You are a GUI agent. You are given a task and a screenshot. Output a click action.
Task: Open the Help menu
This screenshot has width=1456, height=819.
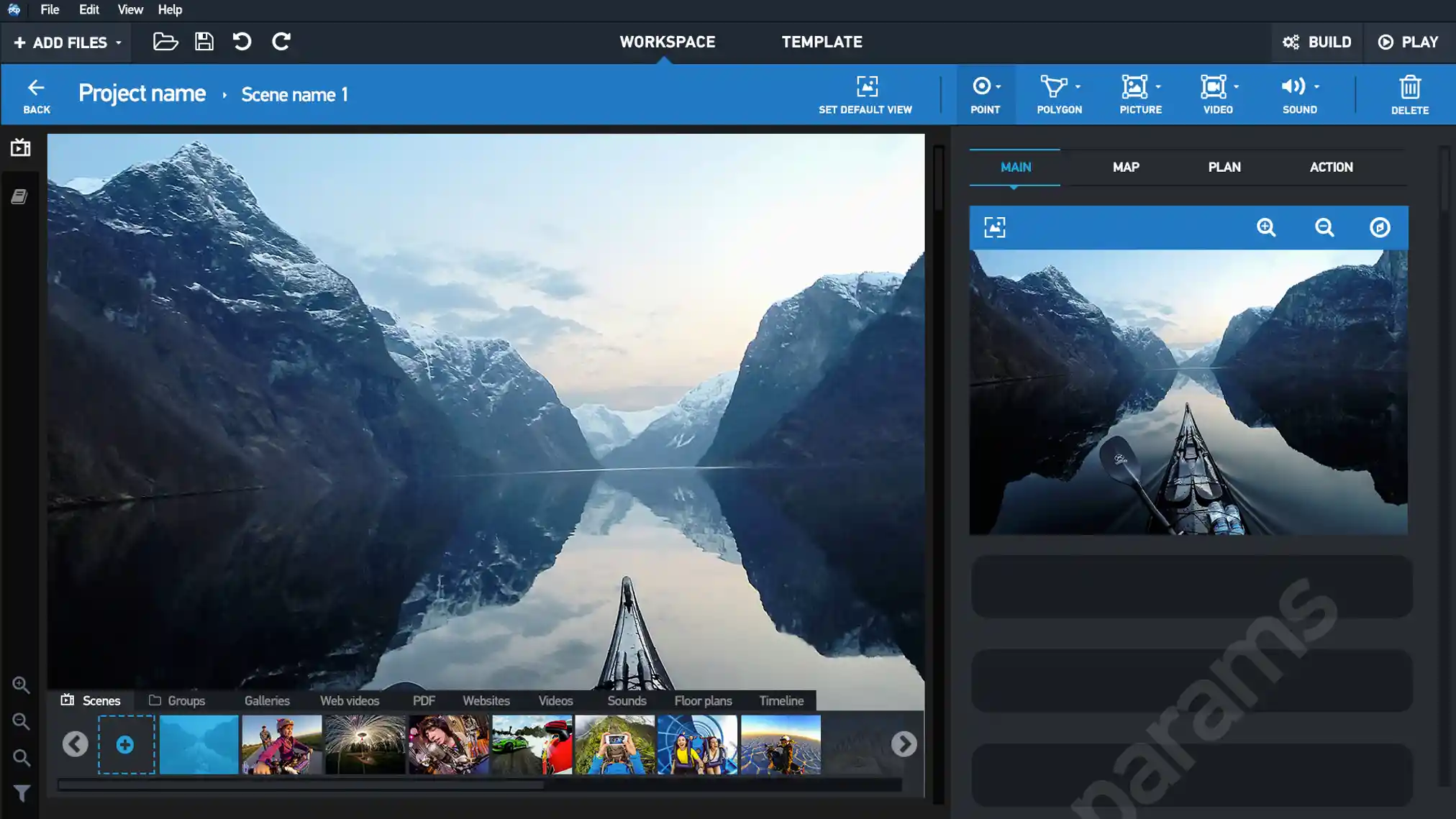(170, 9)
